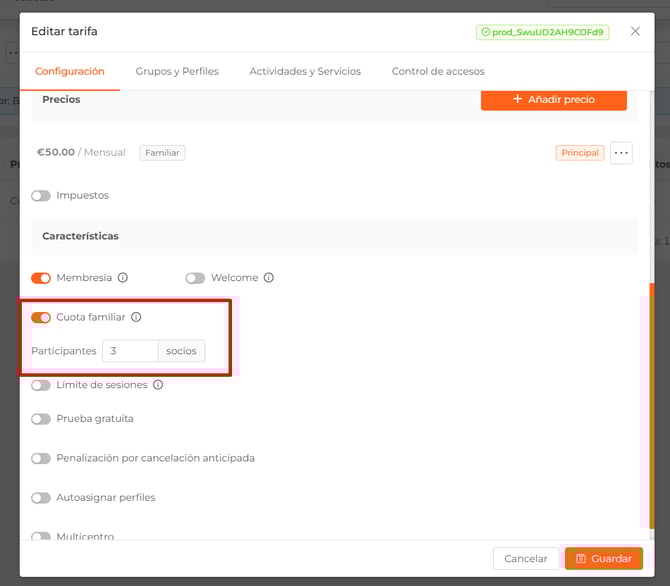Screen dimensions: 670x586
Task: Click the info icon next to Cuota familiar
Action: 136,318
